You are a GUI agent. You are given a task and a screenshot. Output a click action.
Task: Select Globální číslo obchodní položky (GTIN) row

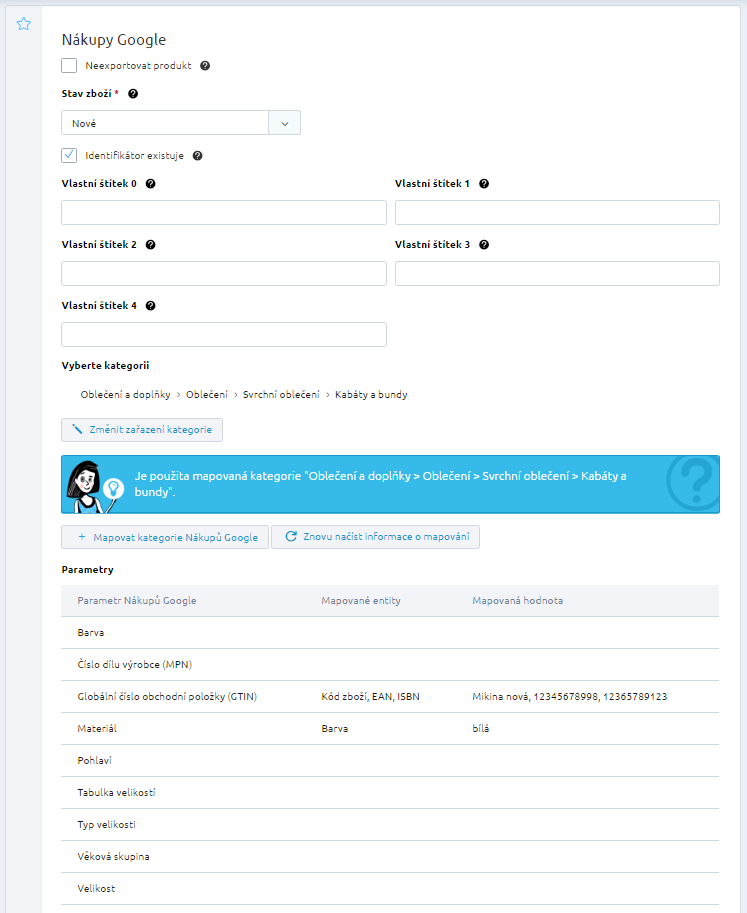tap(390, 697)
